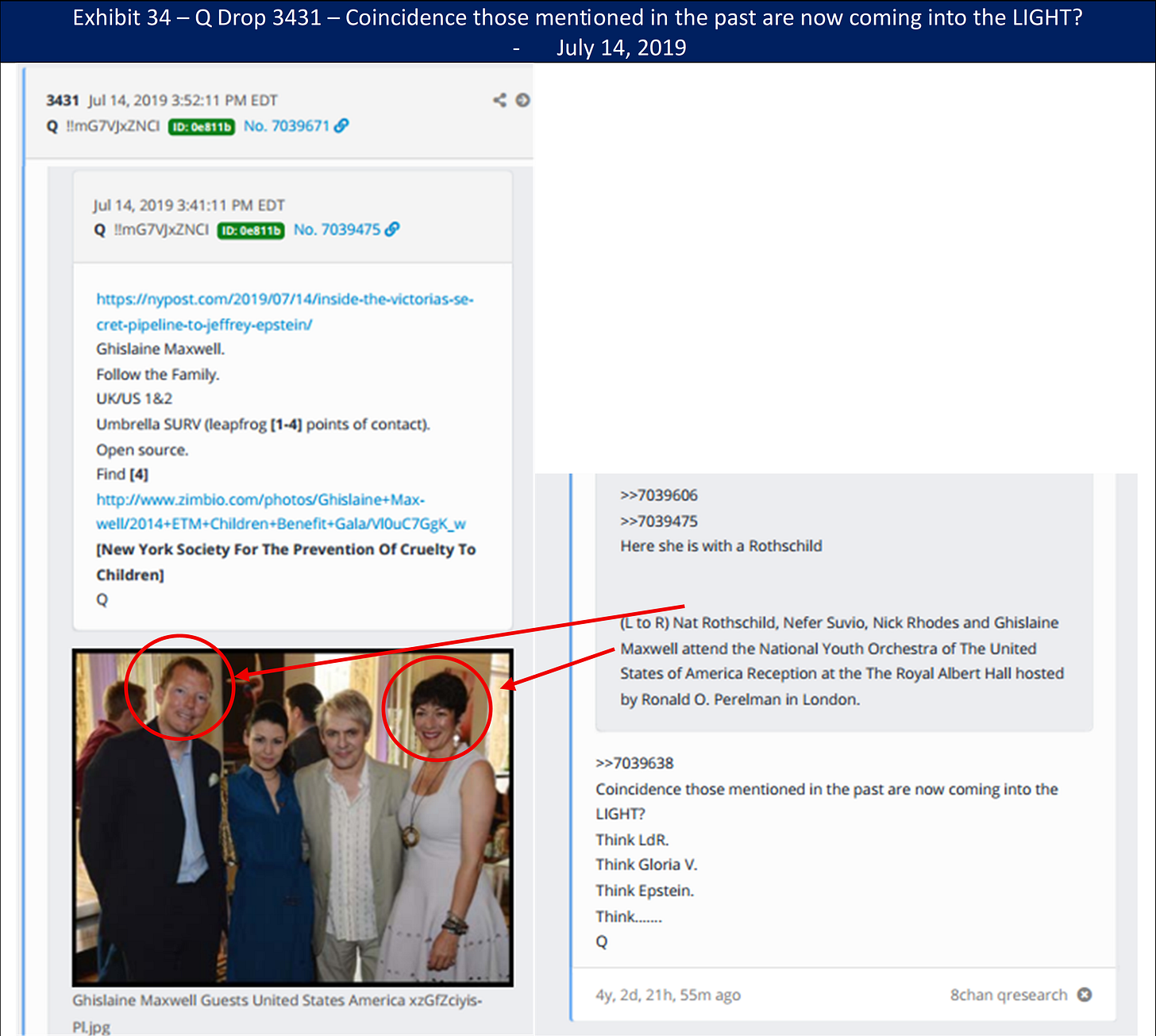
Task: Click the text 'Open source.'
Action: click(x=142, y=450)
